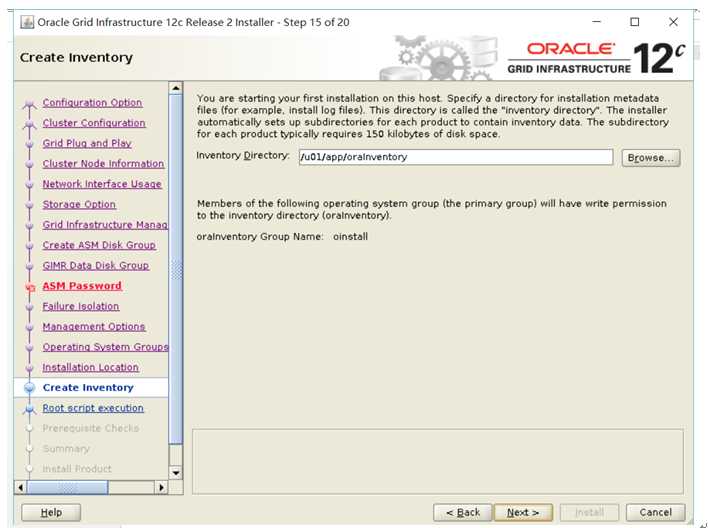Maximize the installer window
Screen dimensions: 708x528
634,22
